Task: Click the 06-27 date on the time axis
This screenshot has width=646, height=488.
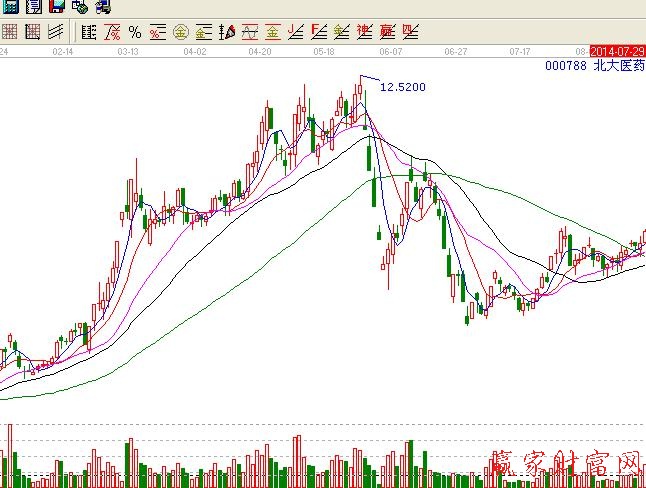Action: click(x=456, y=50)
